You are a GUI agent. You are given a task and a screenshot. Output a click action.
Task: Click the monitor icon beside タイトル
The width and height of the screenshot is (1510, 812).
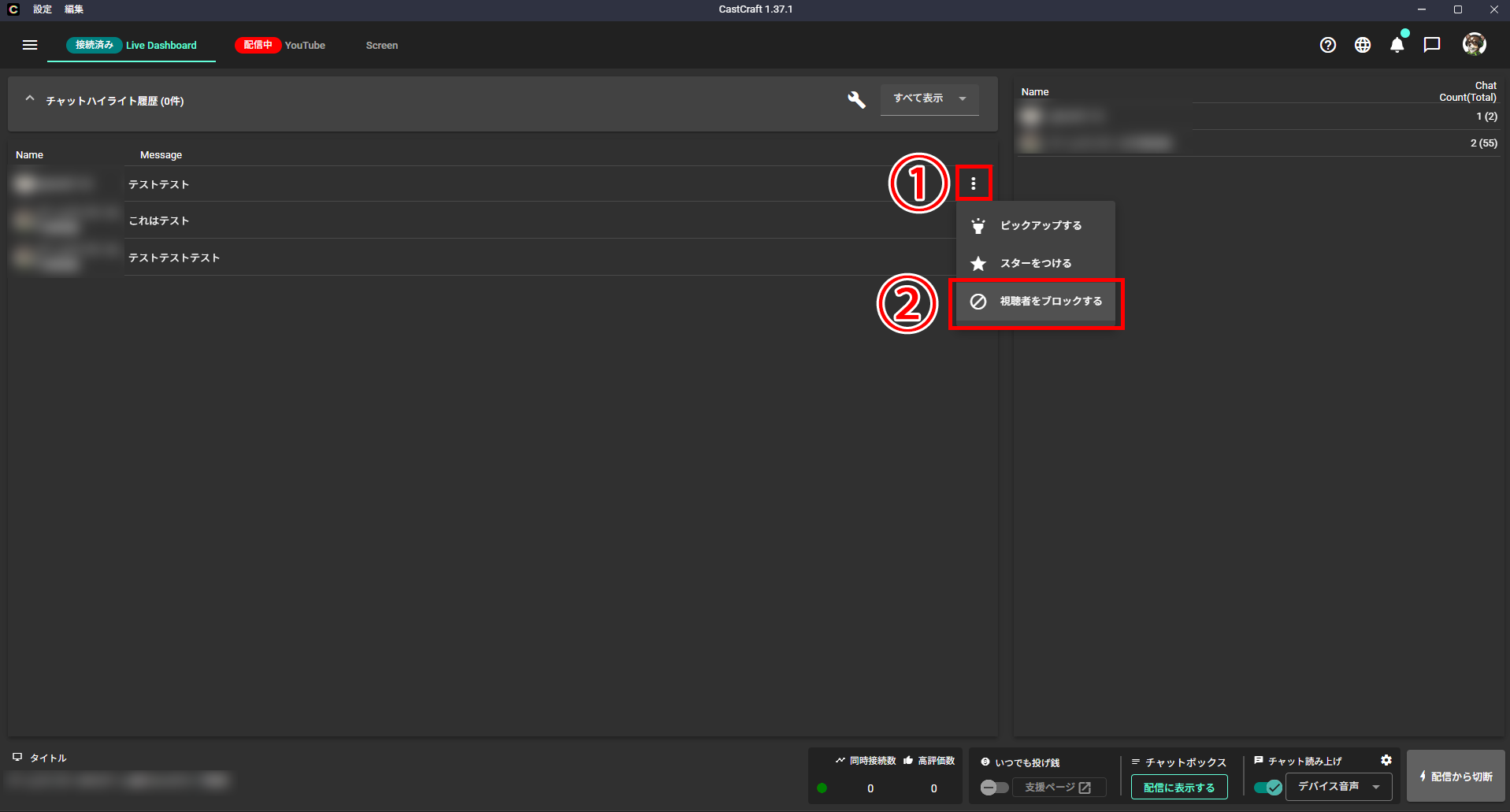[17, 757]
